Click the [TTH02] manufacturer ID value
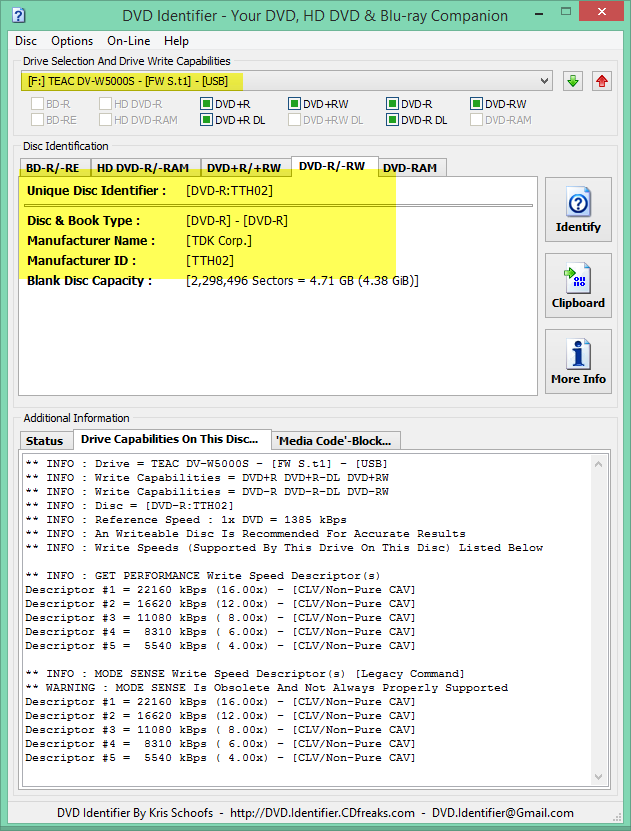 click(210, 261)
